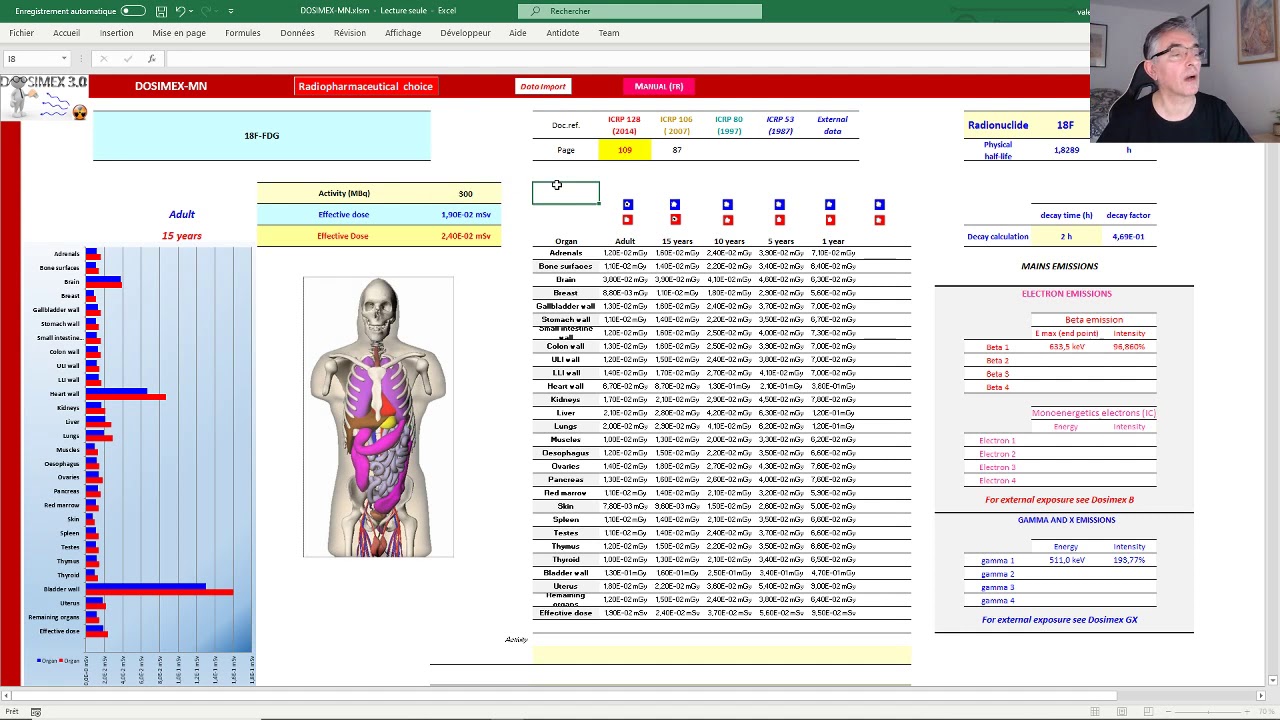The height and width of the screenshot is (720, 1280).
Task: Switch to Page Layout view icon
Action: pyautogui.click(x=1122, y=712)
